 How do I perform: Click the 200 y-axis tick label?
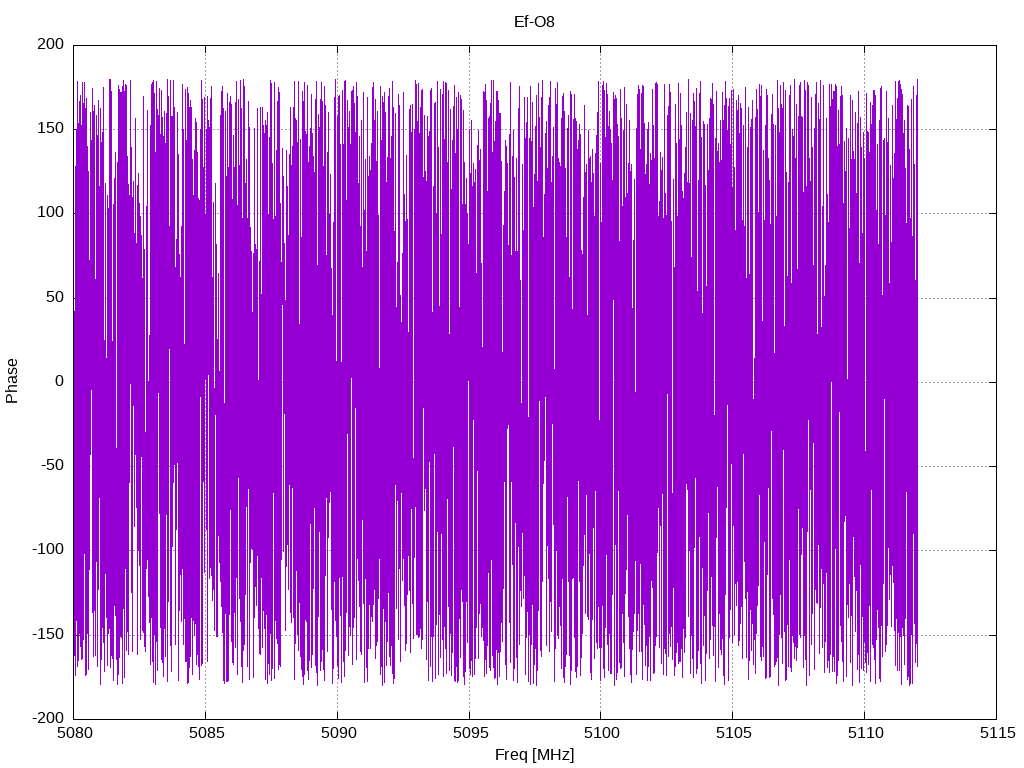(51, 44)
